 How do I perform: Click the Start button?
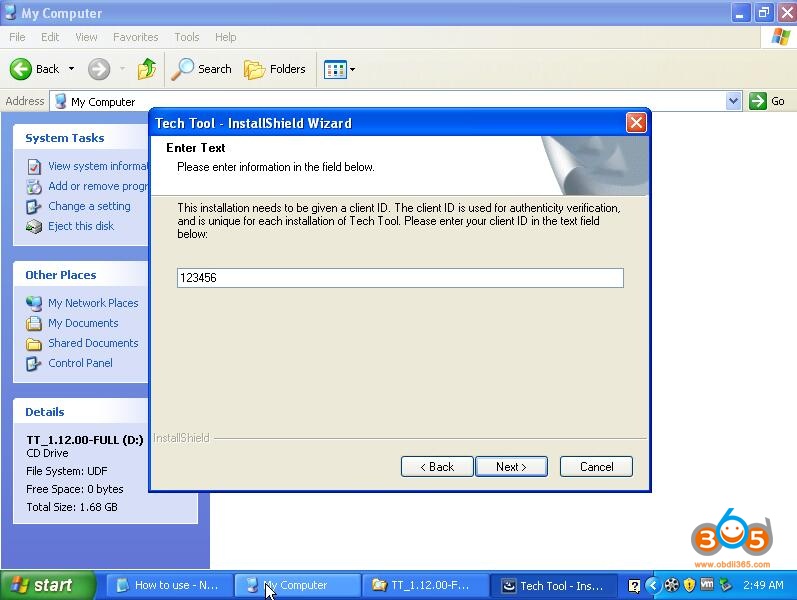[48, 585]
